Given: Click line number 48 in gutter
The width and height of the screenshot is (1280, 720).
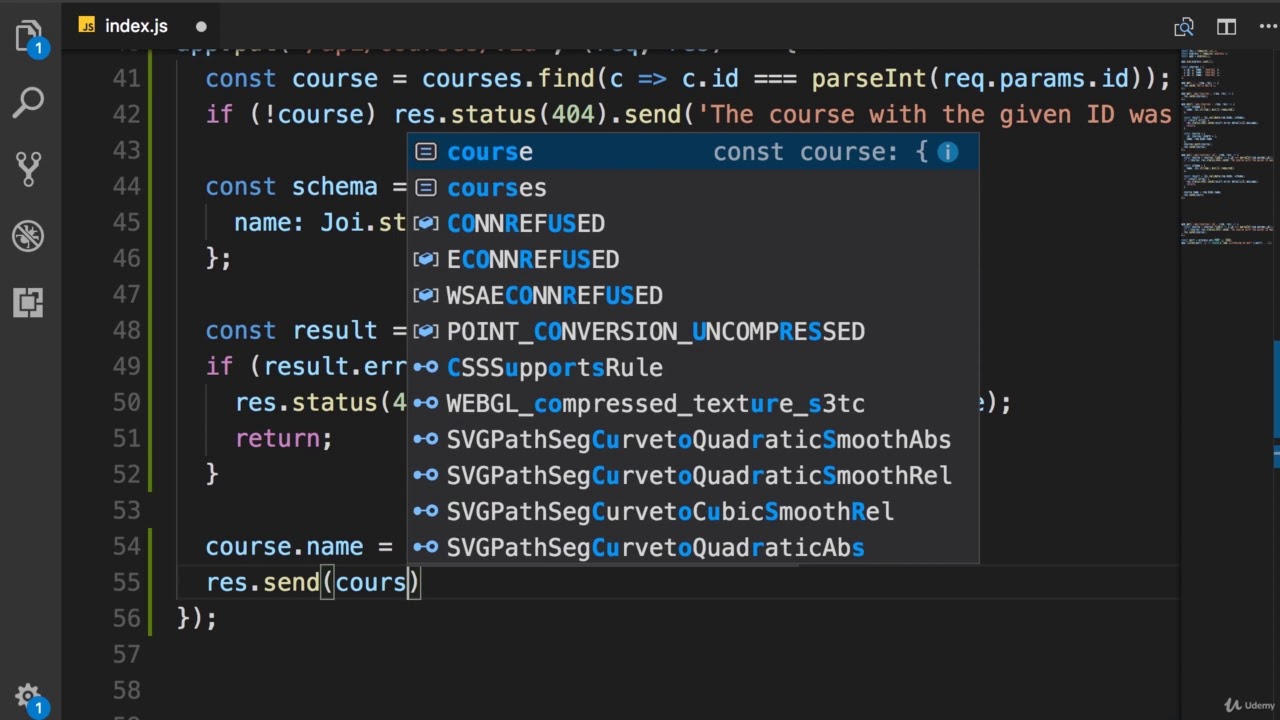Looking at the screenshot, I should pos(127,331).
